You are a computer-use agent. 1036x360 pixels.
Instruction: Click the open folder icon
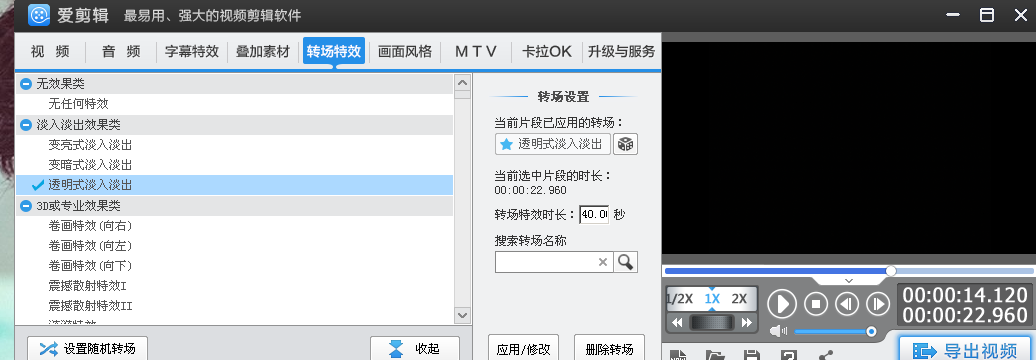click(x=715, y=355)
